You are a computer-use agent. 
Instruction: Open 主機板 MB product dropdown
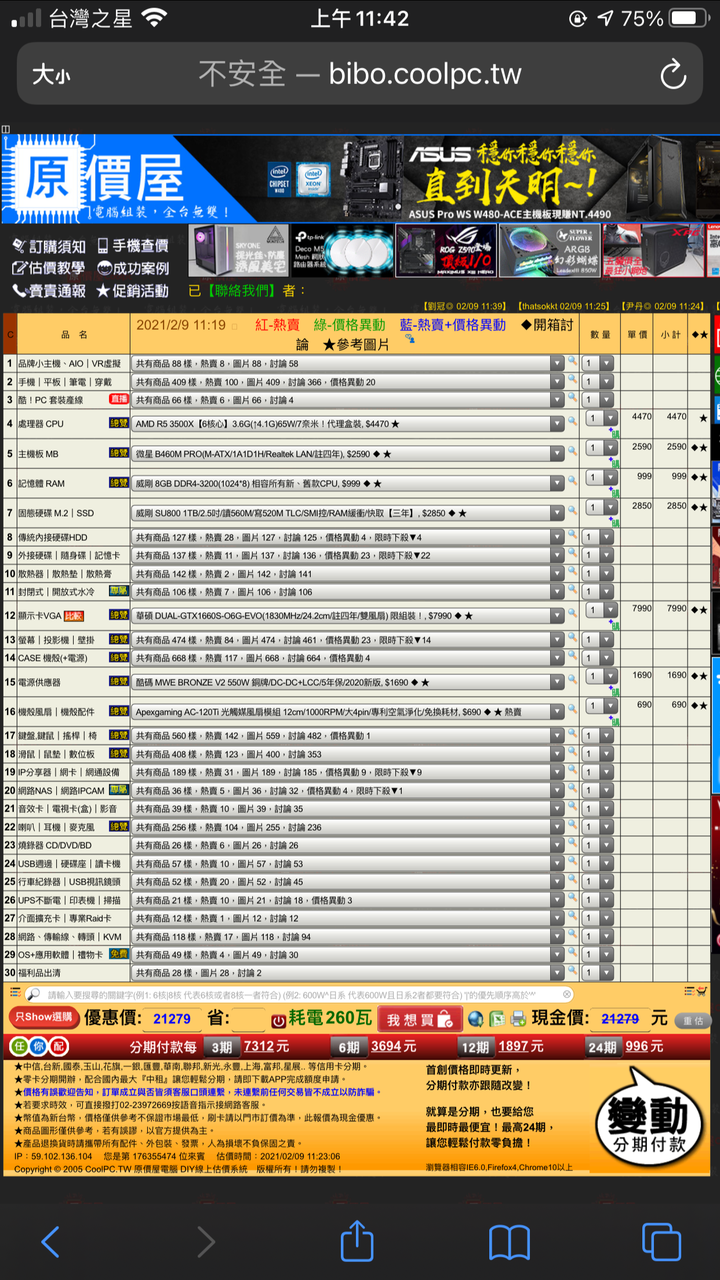coord(349,454)
